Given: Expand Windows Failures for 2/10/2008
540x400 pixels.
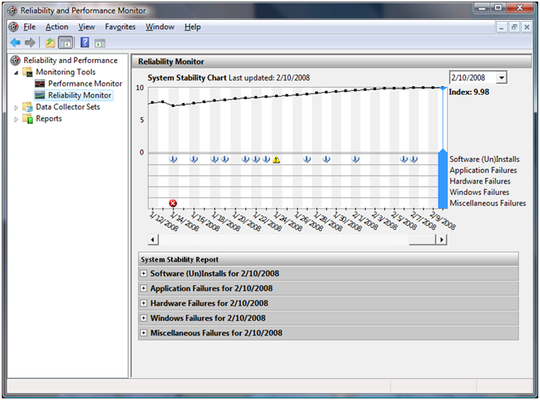Looking at the screenshot, I should tap(144, 318).
